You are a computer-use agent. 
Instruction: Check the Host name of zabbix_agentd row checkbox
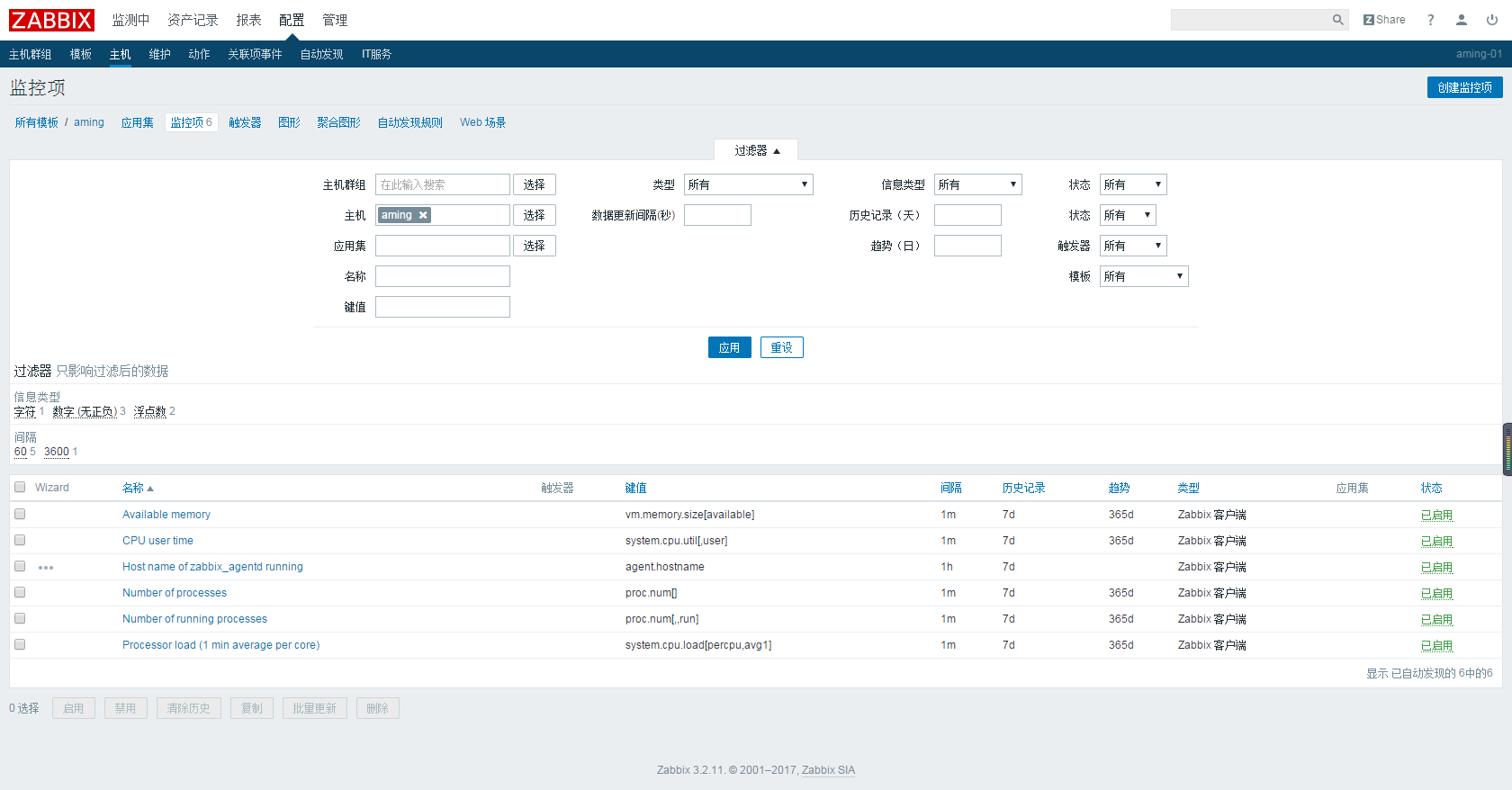[20, 566]
